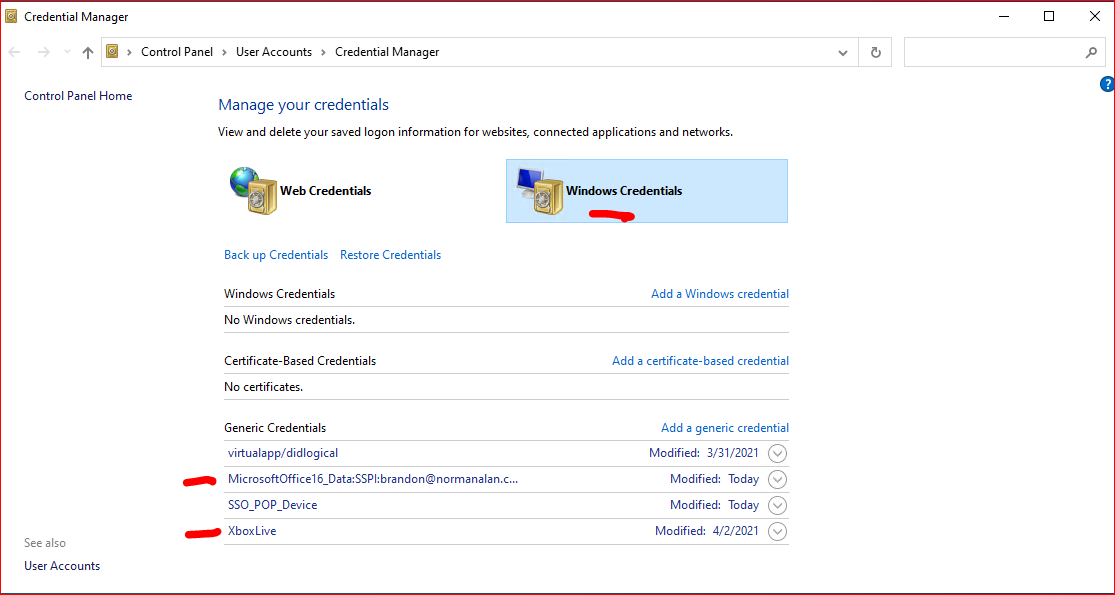Open Control Panel breadcrumb
Screen dimensions: 1115x595
[177, 52]
